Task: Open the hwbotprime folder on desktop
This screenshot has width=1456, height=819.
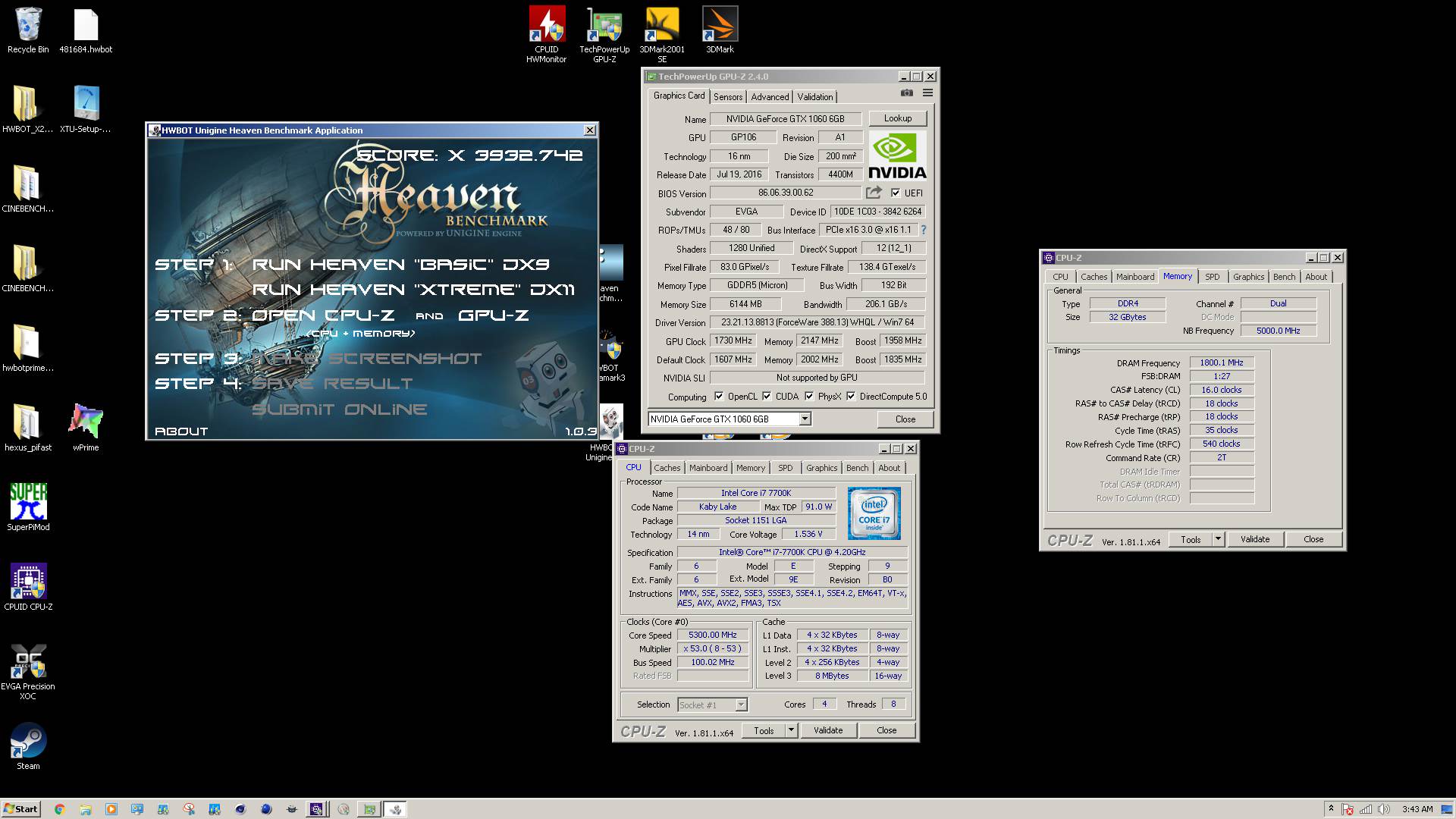Action: 28,349
